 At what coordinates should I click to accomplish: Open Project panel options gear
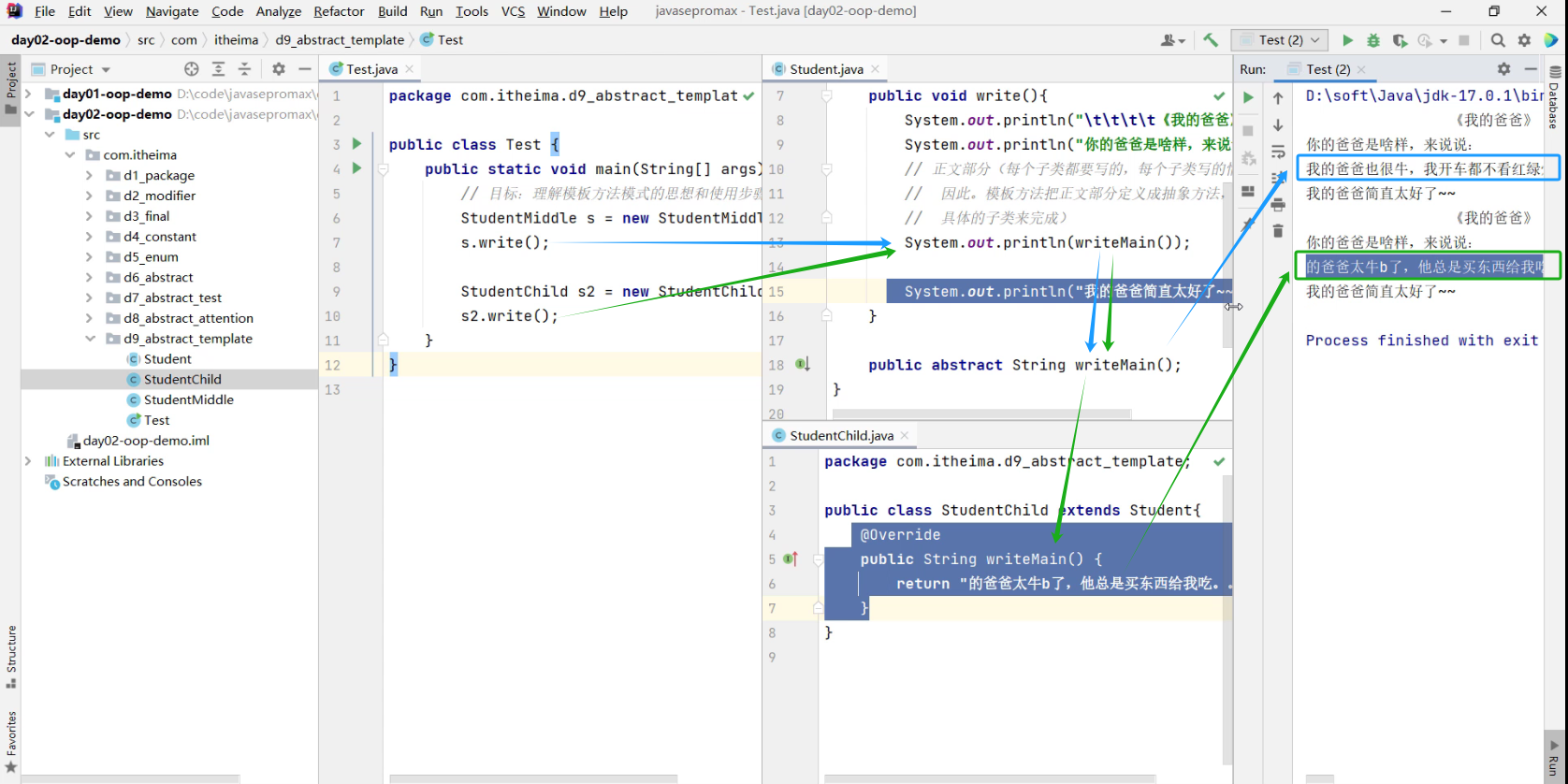[x=278, y=69]
